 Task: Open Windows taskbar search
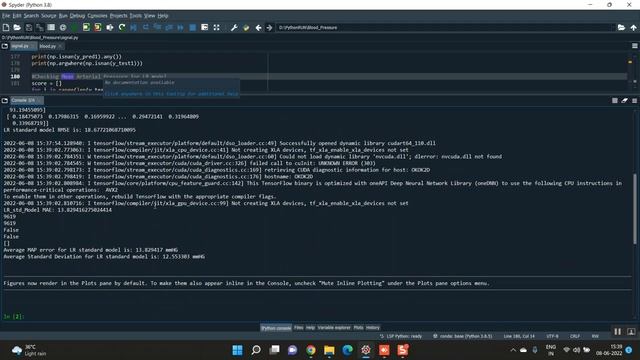pyautogui.click(x=256, y=350)
